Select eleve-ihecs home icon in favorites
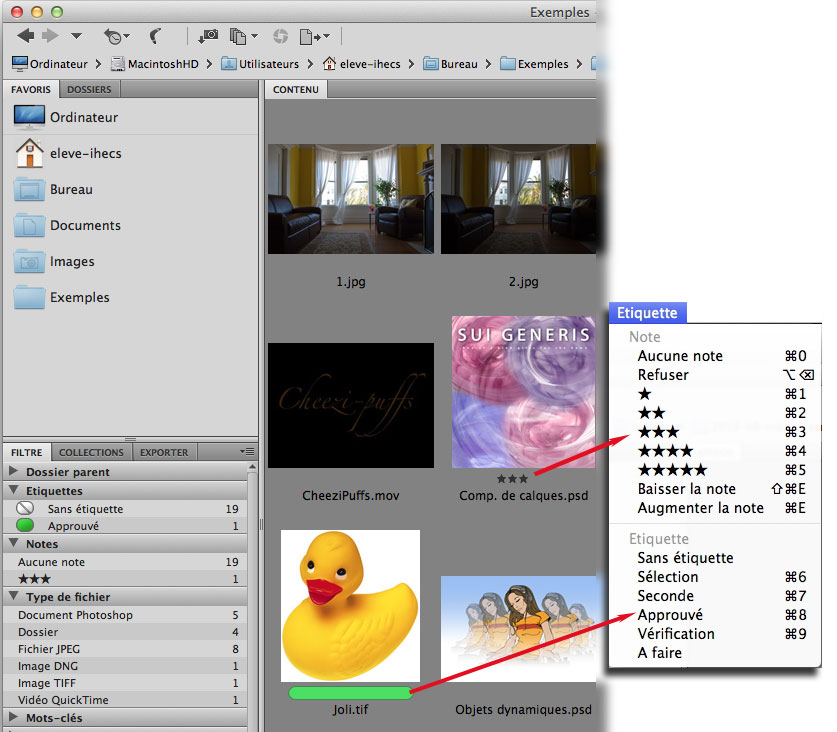 (29, 153)
